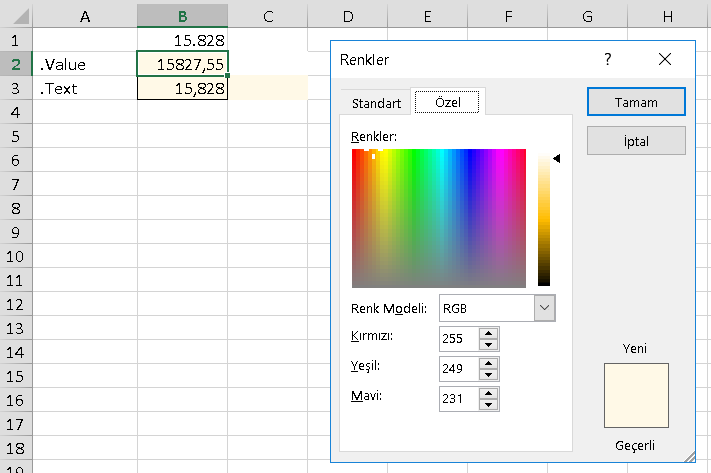Click the fill handle of cell B2
Screen dimensions: 711x473
227,76
